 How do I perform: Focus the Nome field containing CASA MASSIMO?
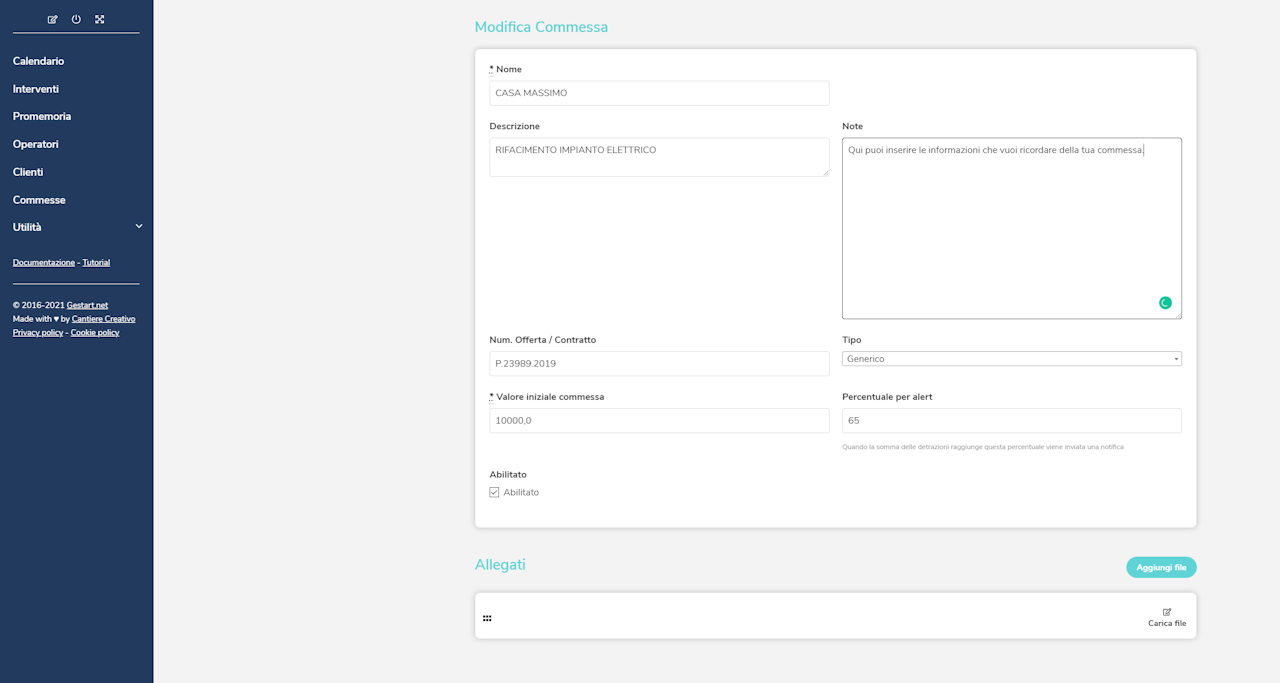[x=659, y=93]
